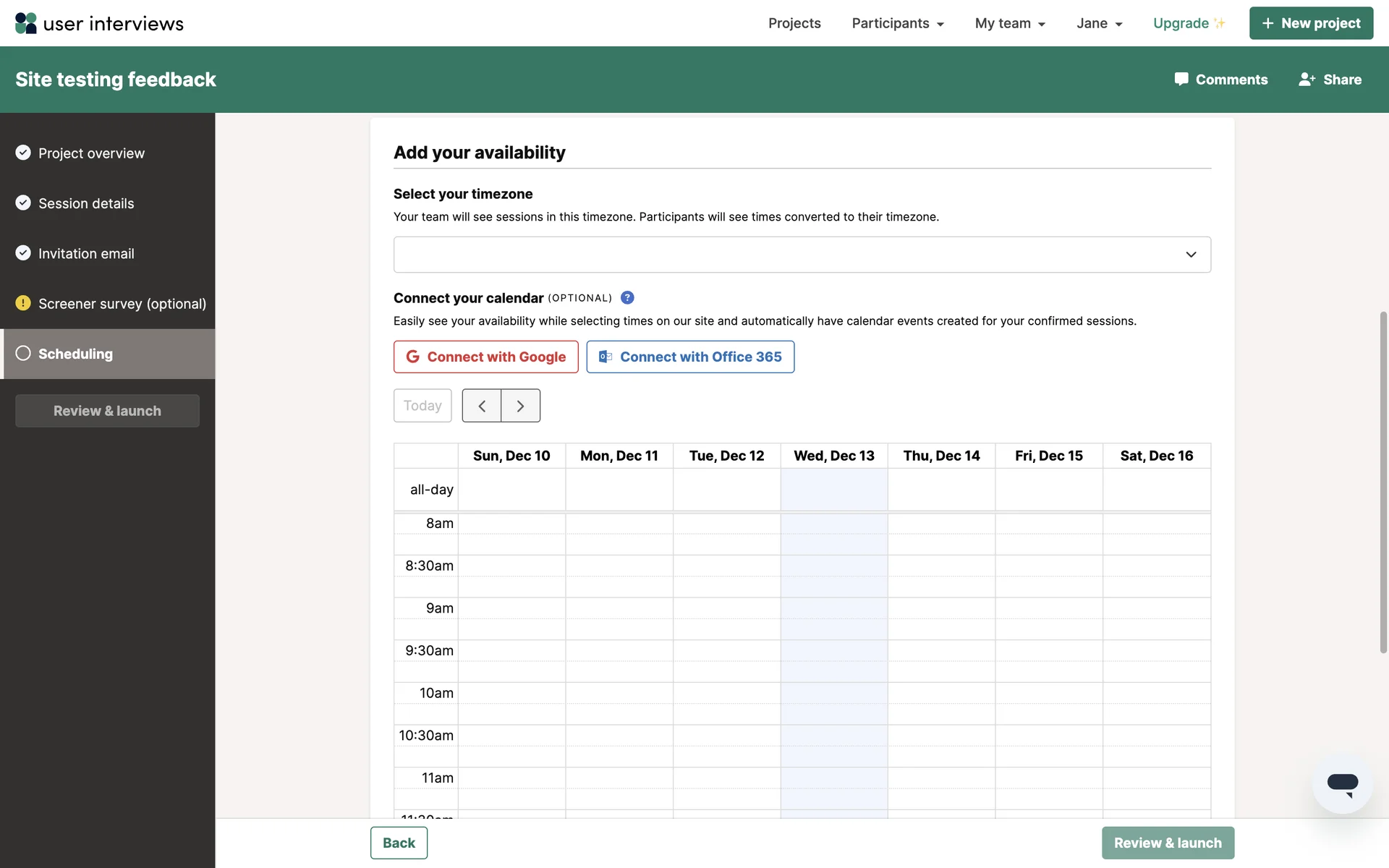Viewport: 1389px width, 868px height.
Task: Expand the timezone dropdown
Action: 802,255
